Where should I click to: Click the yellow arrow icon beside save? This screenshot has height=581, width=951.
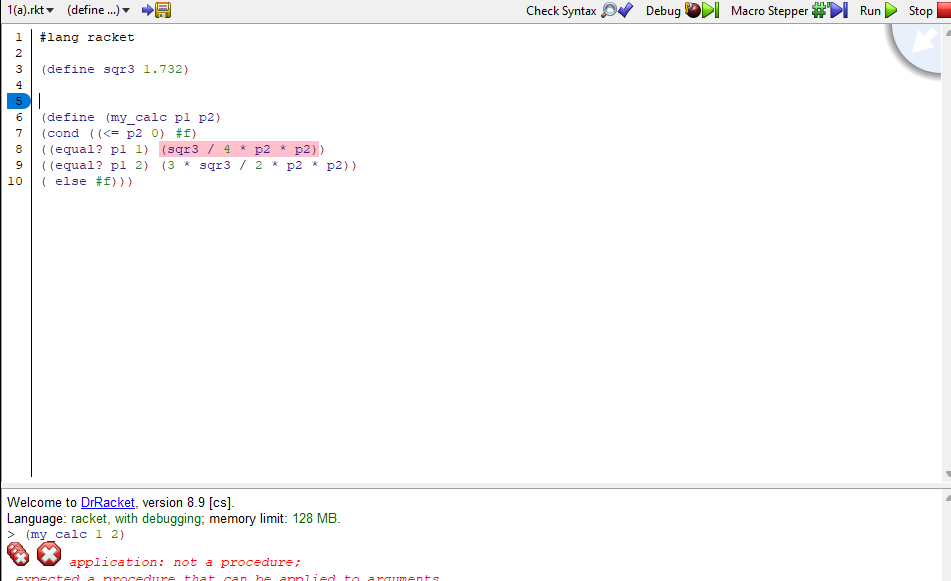146,10
